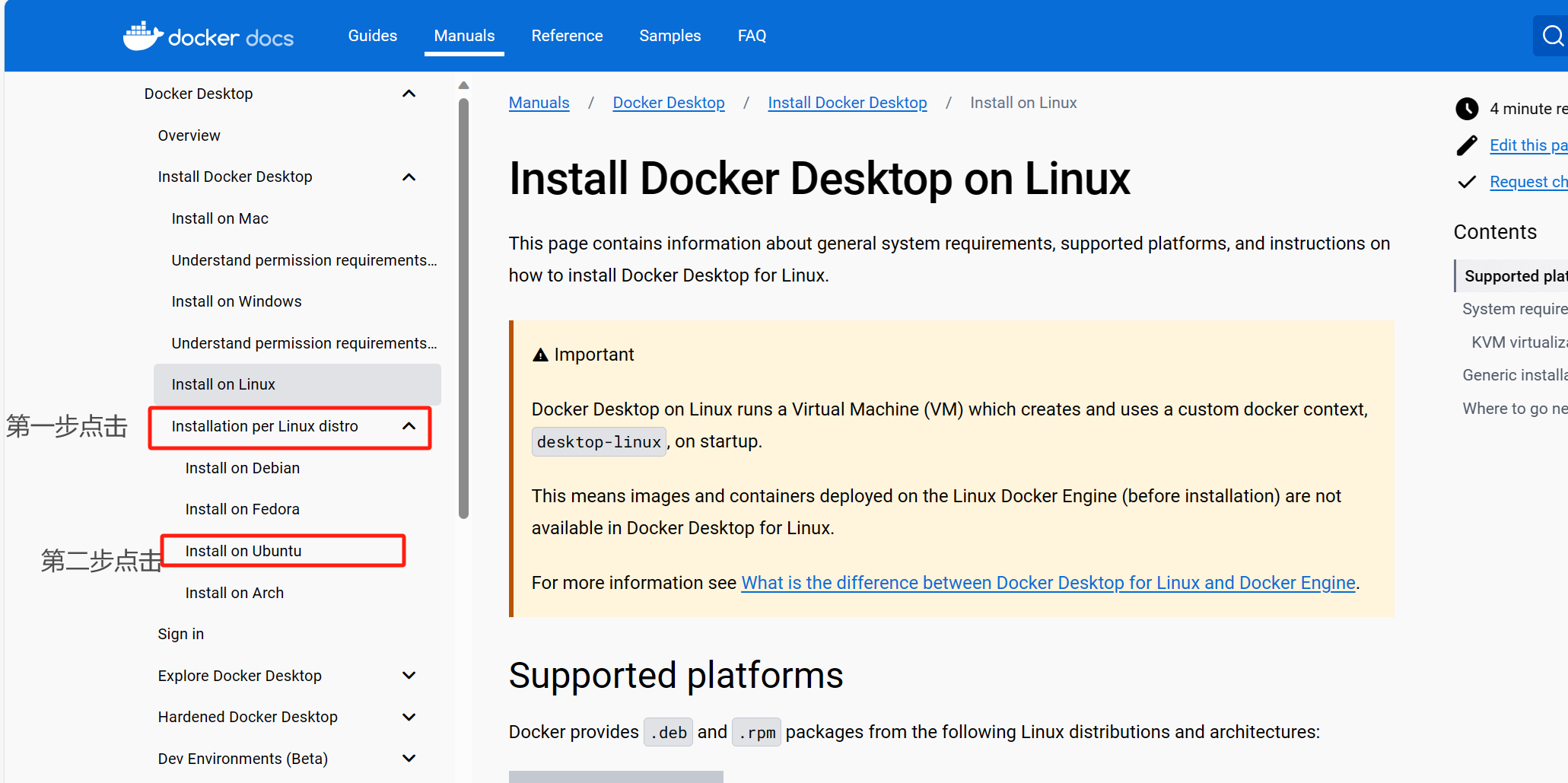Viewport: 1568px width, 783px height.
Task: Click the Docker Desktop sidebar heading label
Action: pyautogui.click(x=199, y=94)
